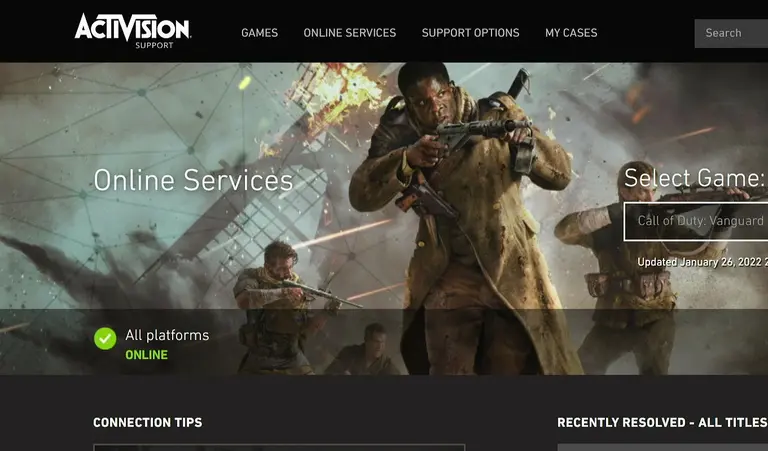Click the Online Services page title

click(x=193, y=180)
